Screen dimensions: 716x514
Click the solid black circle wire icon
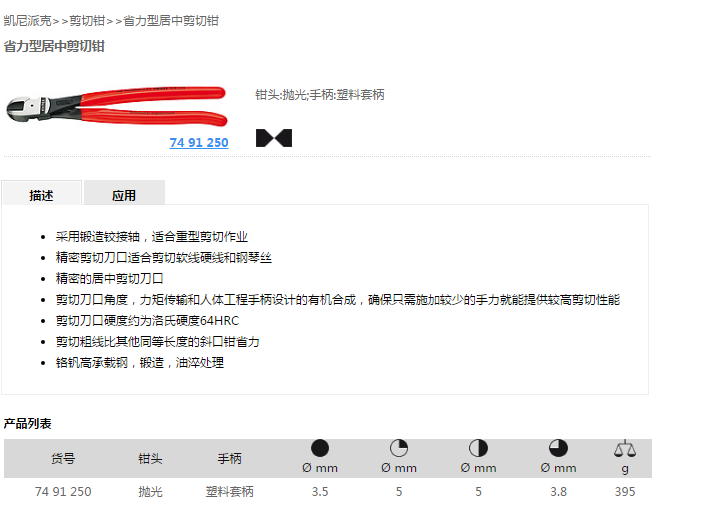[x=320, y=448]
